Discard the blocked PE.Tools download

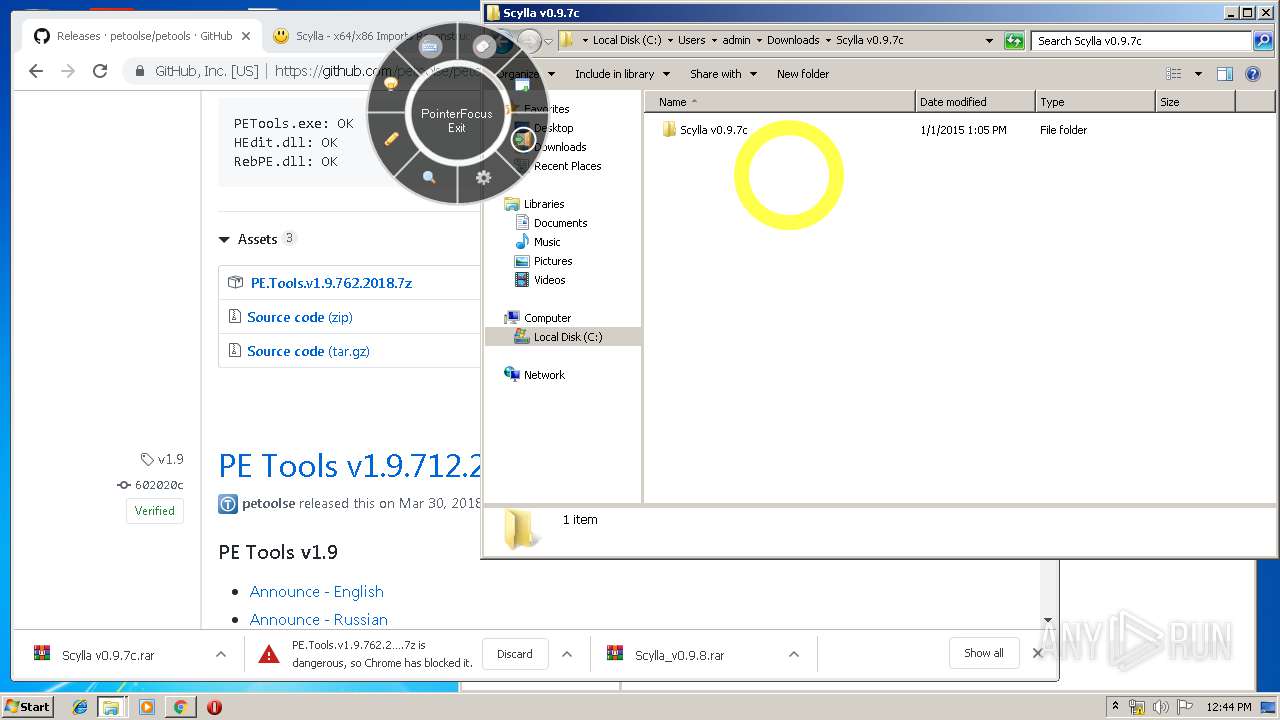[515, 654]
